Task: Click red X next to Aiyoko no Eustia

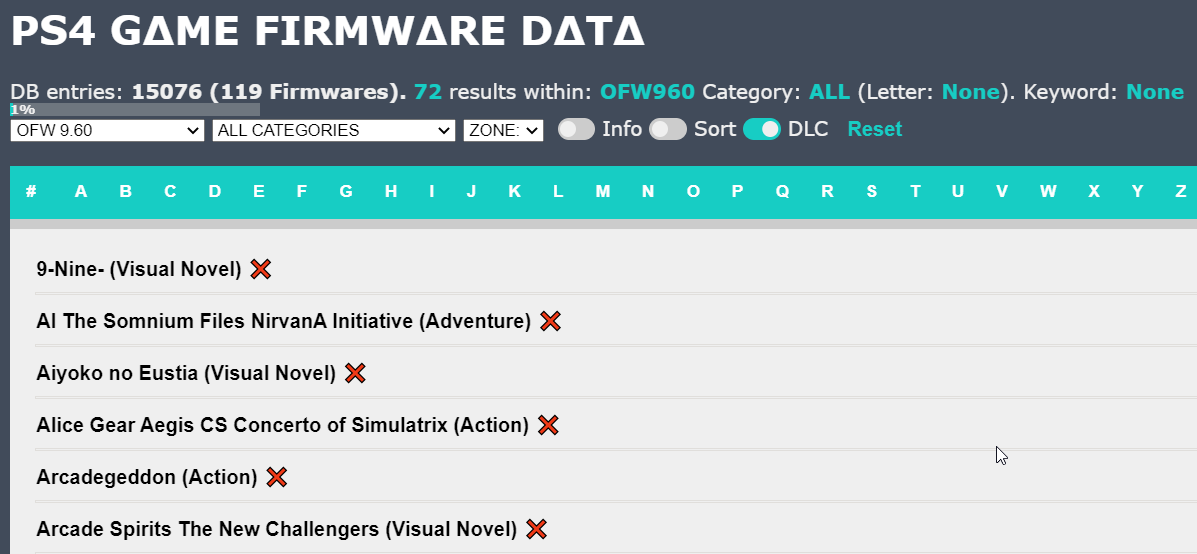Action: [x=355, y=373]
